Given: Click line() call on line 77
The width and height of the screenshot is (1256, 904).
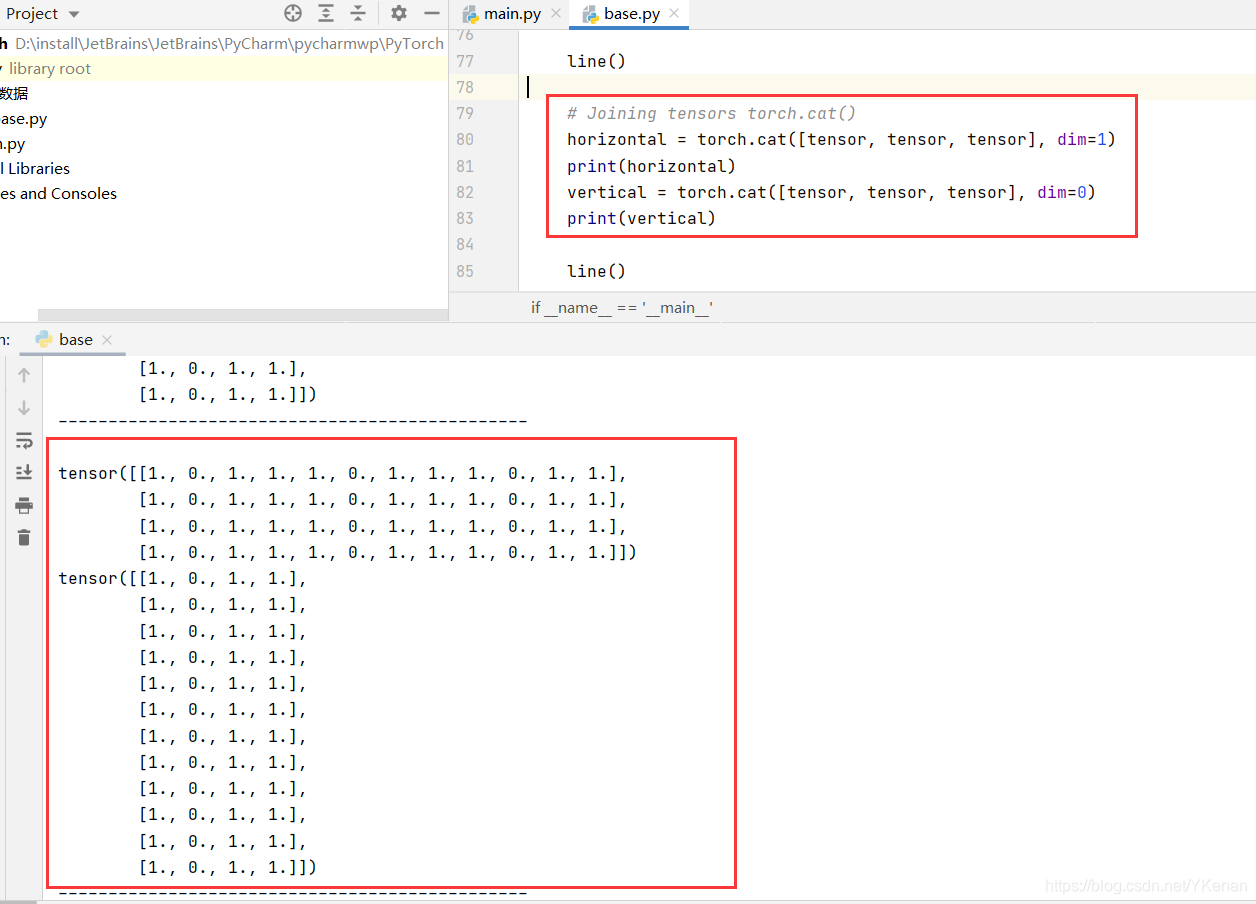Looking at the screenshot, I should pos(596,61).
